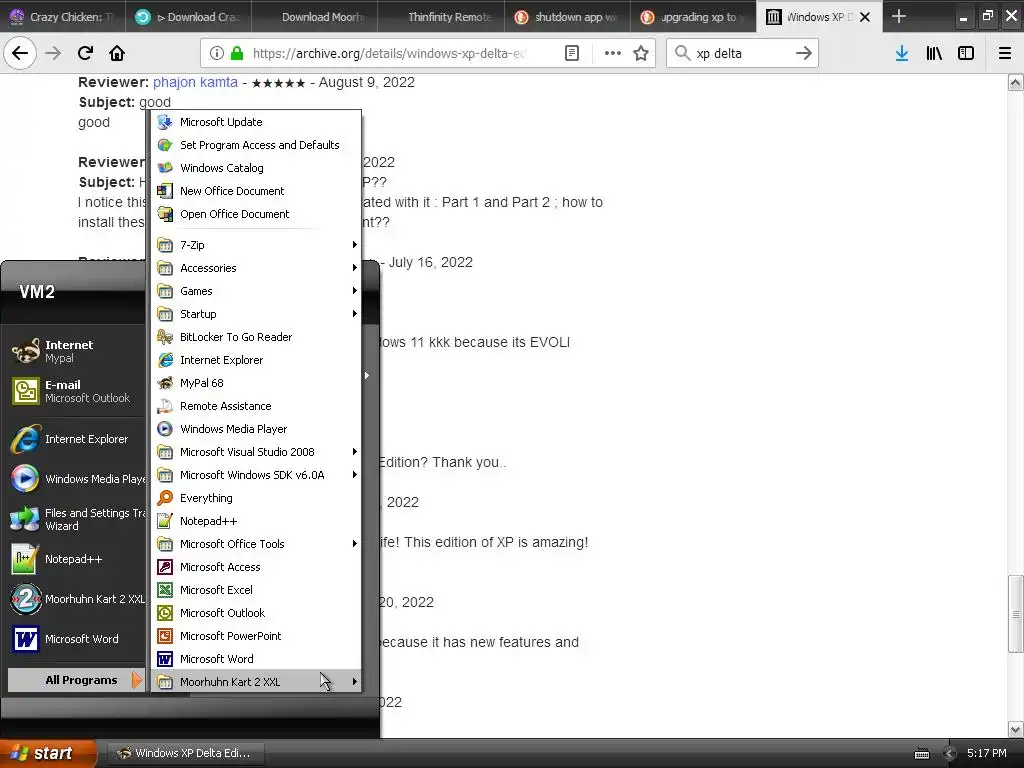
Task: Click the 5:17 PM clock
Action: tap(987, 753)
